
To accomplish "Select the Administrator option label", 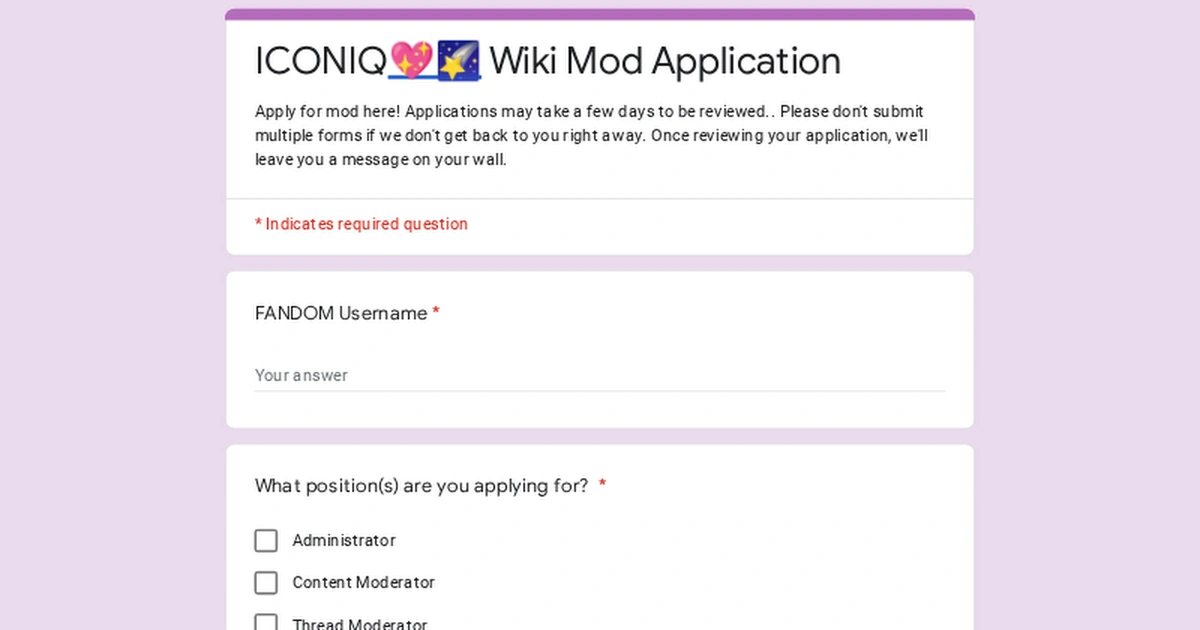I will [344, 540].
